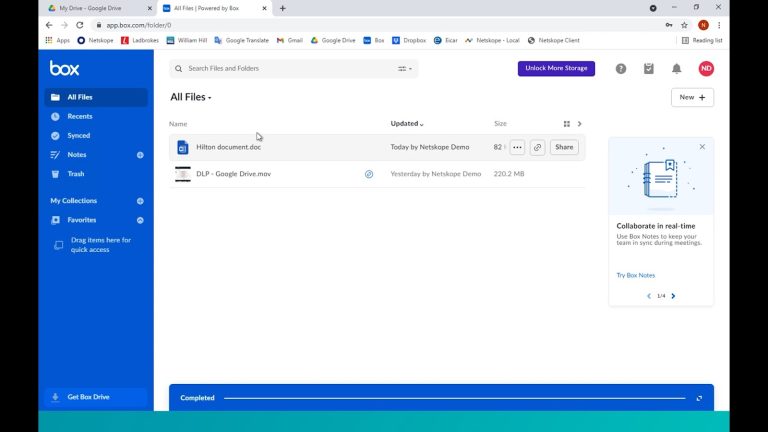Click the New plus button
Screen dimensions: 768x432
click(692, 97)
